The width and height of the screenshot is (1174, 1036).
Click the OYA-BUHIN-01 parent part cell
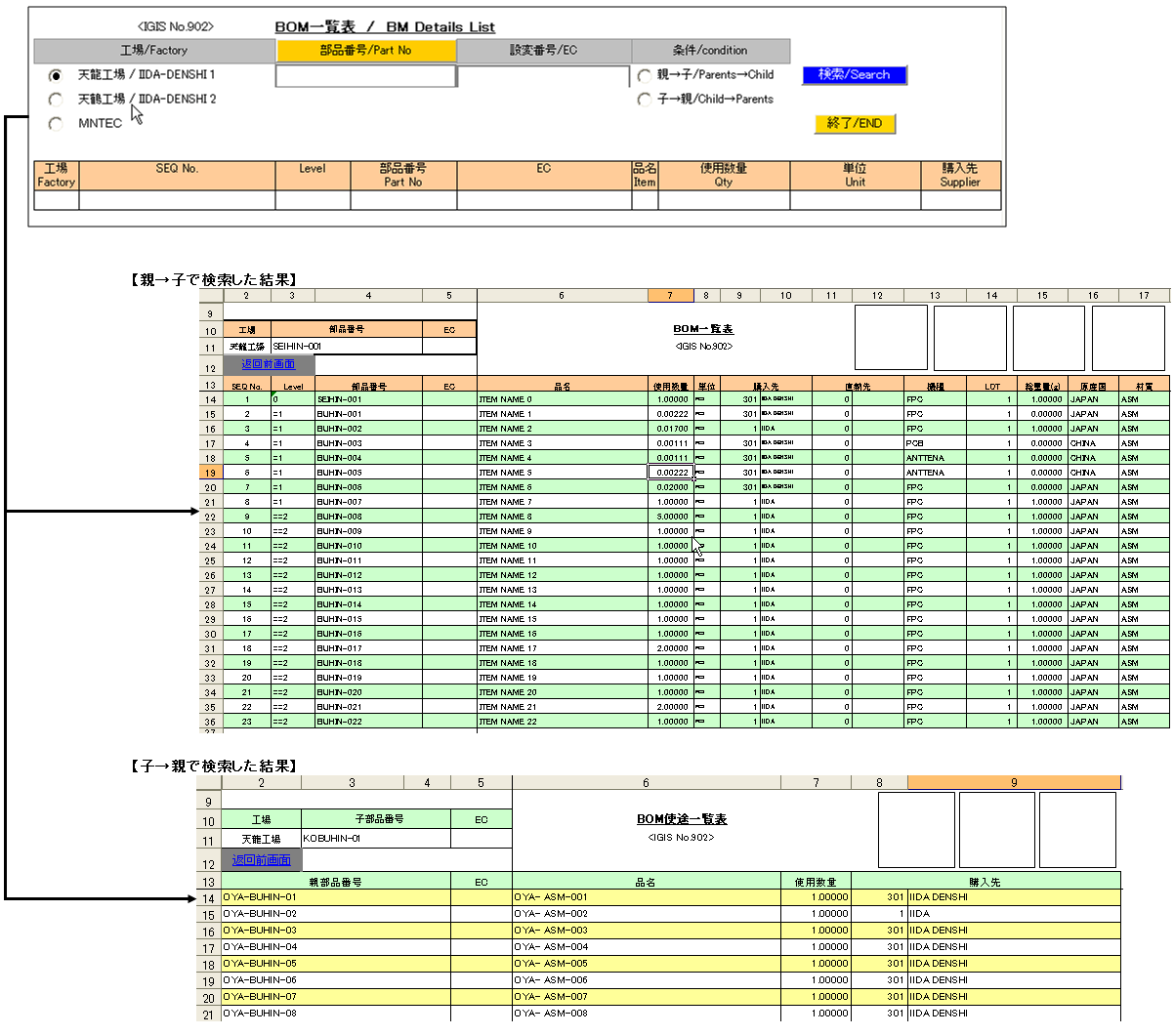(336, 897)
